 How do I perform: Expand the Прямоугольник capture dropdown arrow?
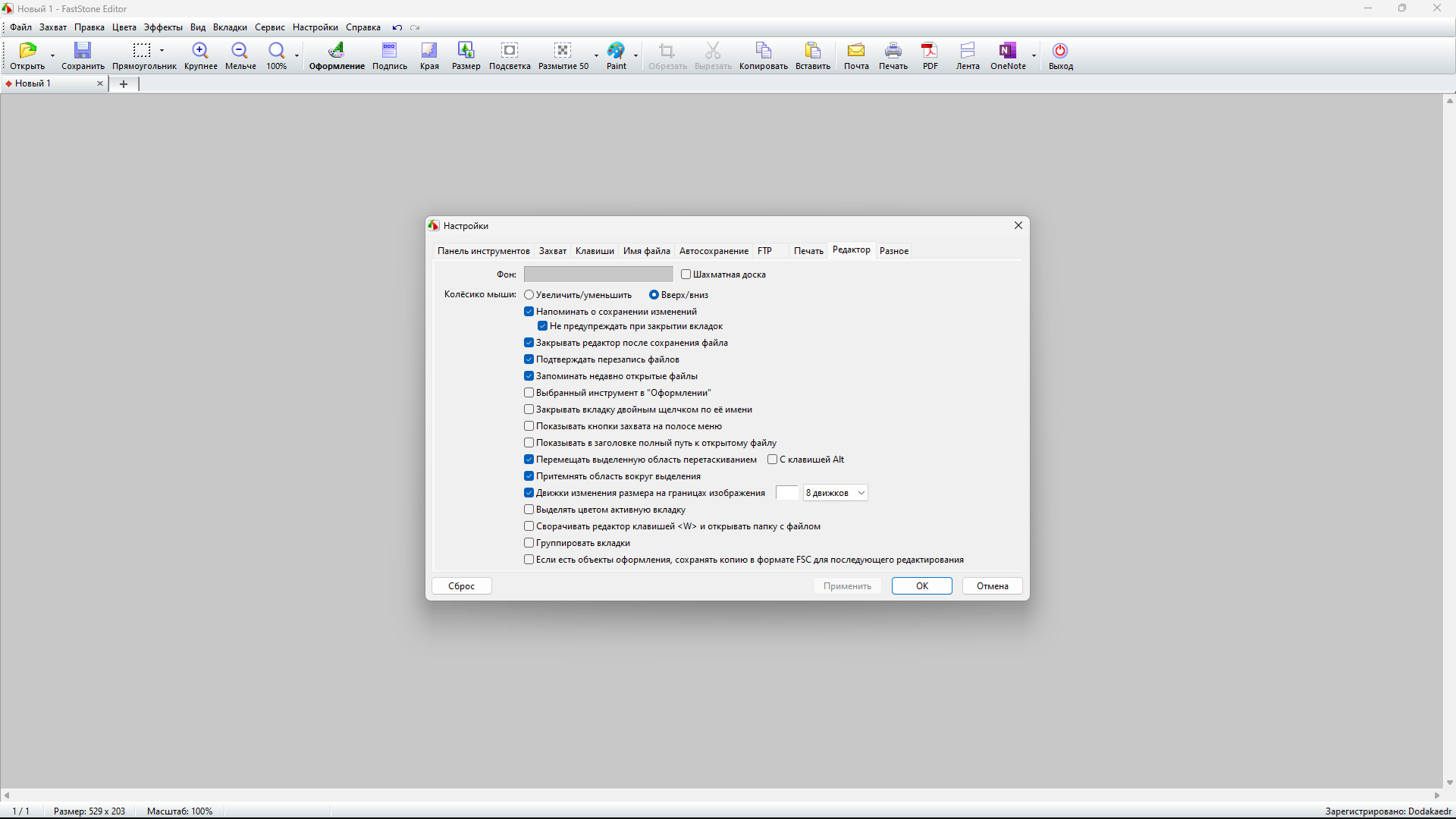[162, 51]
